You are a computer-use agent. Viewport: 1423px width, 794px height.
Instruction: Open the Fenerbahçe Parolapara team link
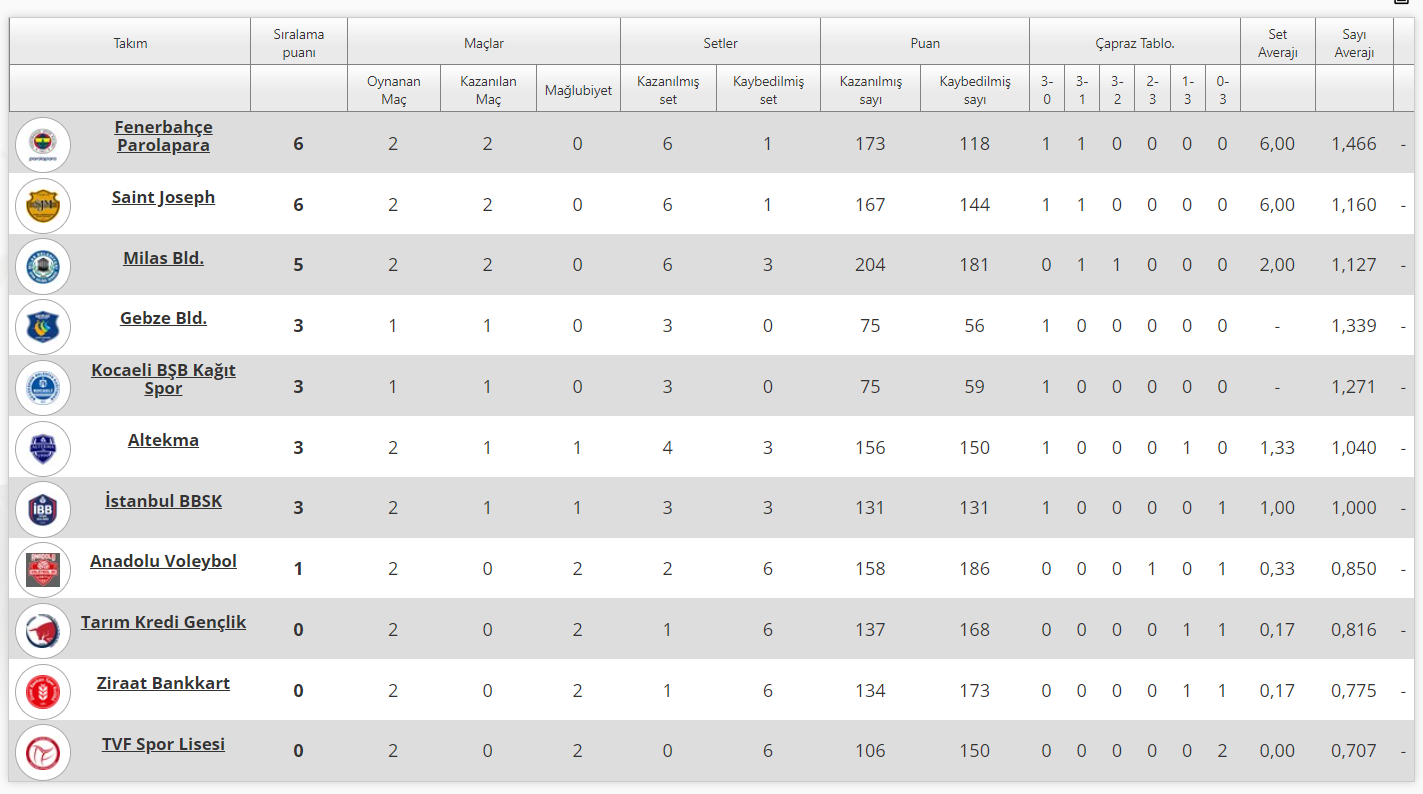(x=163, y=136)
